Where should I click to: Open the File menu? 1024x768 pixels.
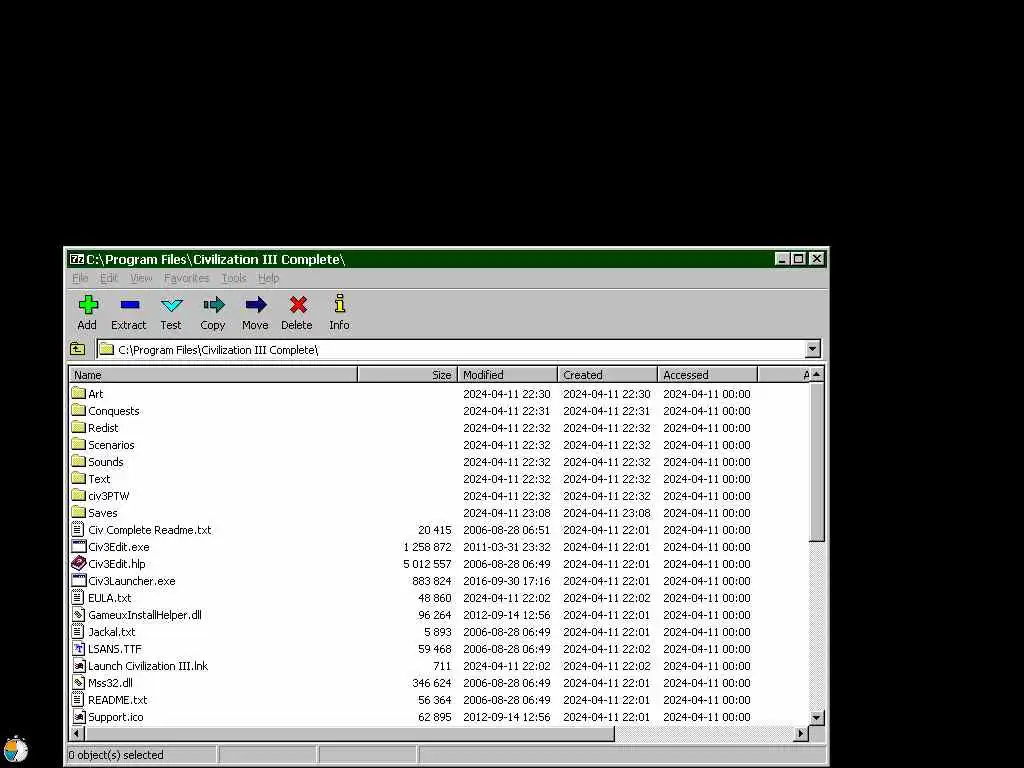80,278
